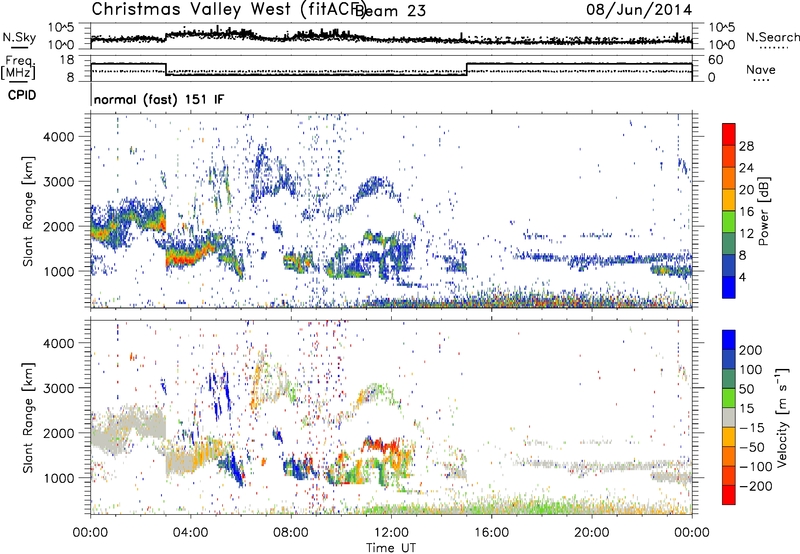This screenshot has width=800, height=554.
Task: Click the 'CPID' label
Action: (x=22, y=95)
